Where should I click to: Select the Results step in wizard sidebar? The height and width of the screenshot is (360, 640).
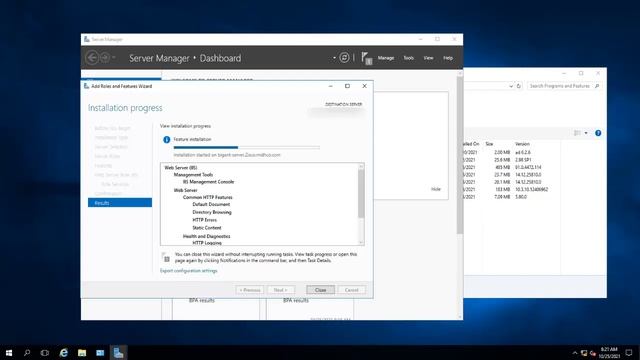(120, 203)
